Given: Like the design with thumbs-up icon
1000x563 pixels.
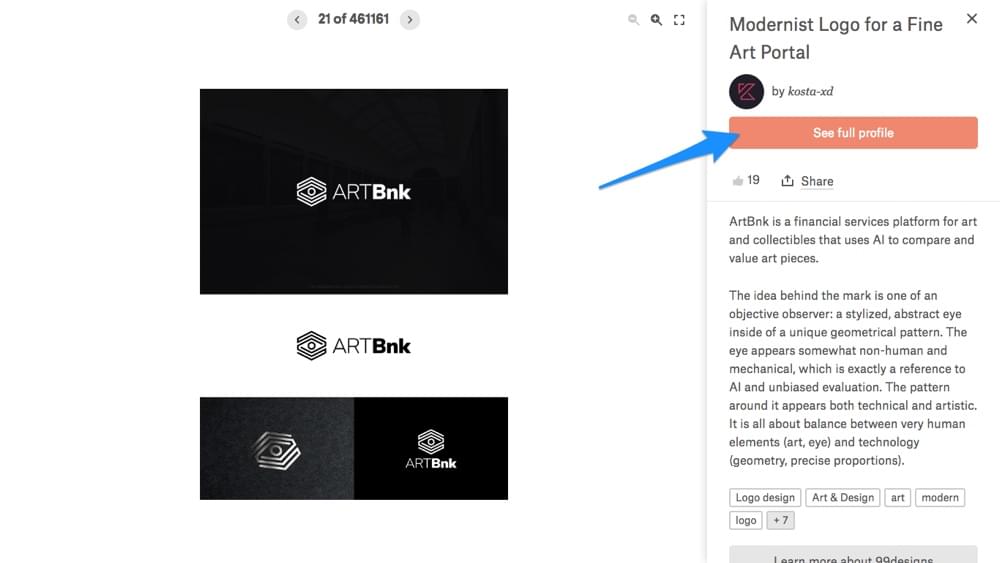Looking at the screenshot, I should point(738,181).
